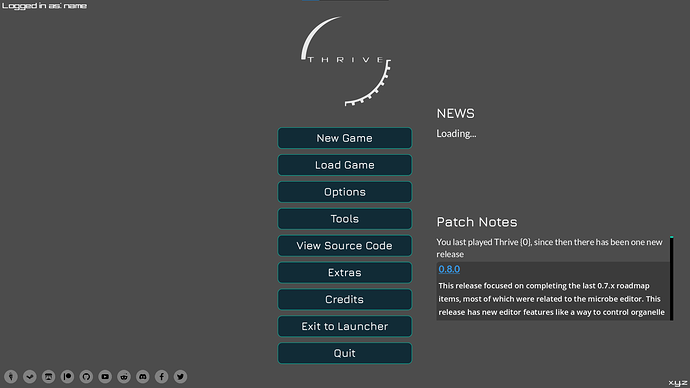Open the Load Game menu

click(345, 165)
